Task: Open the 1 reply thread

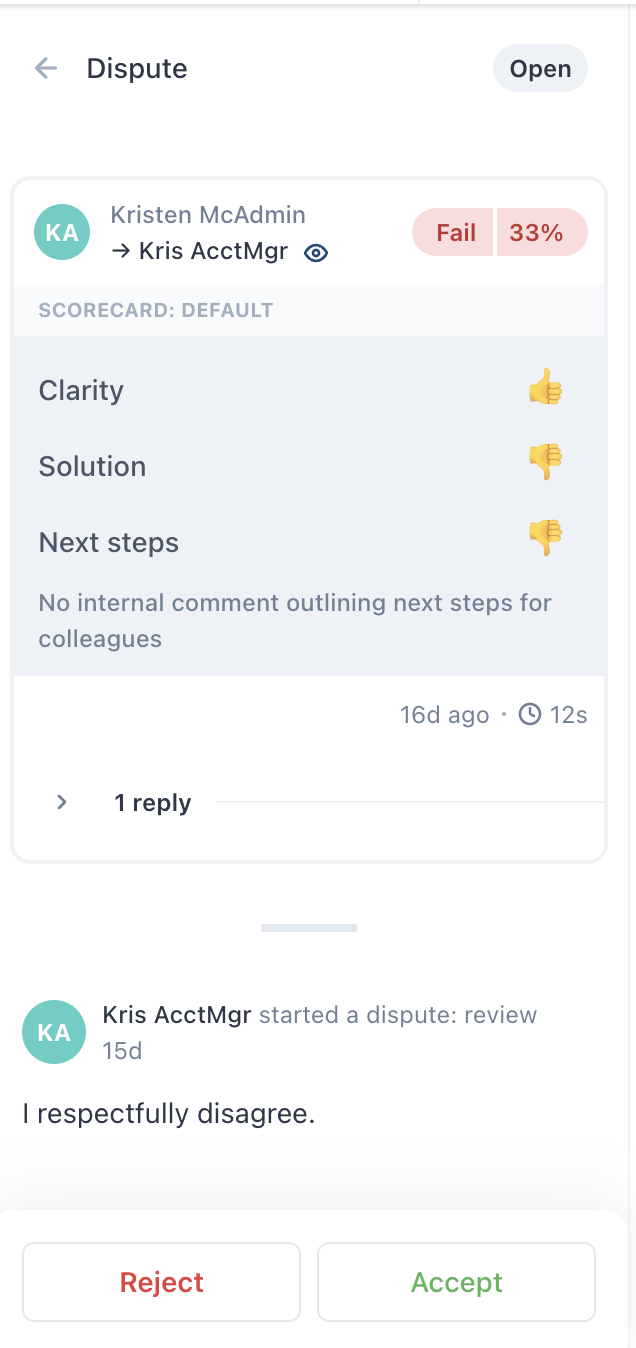Action: click(152, 803)
